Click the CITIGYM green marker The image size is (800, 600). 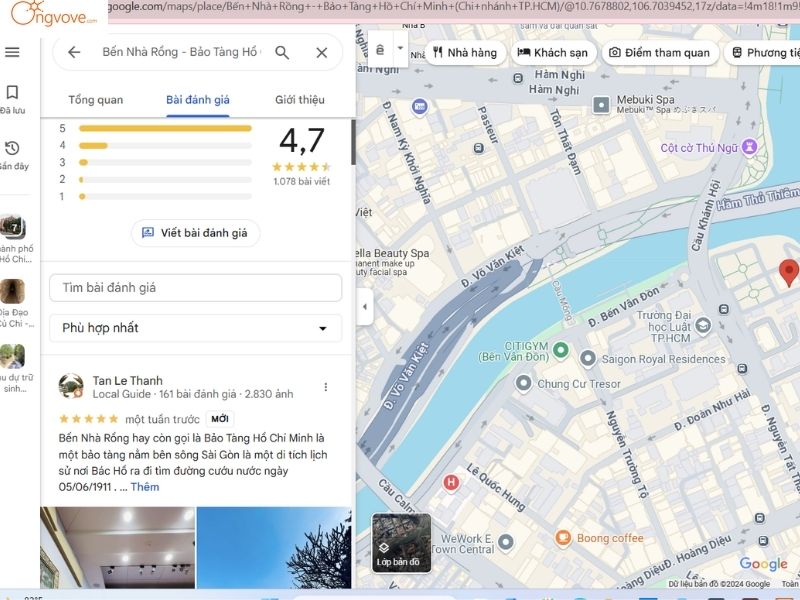(561, 350)
